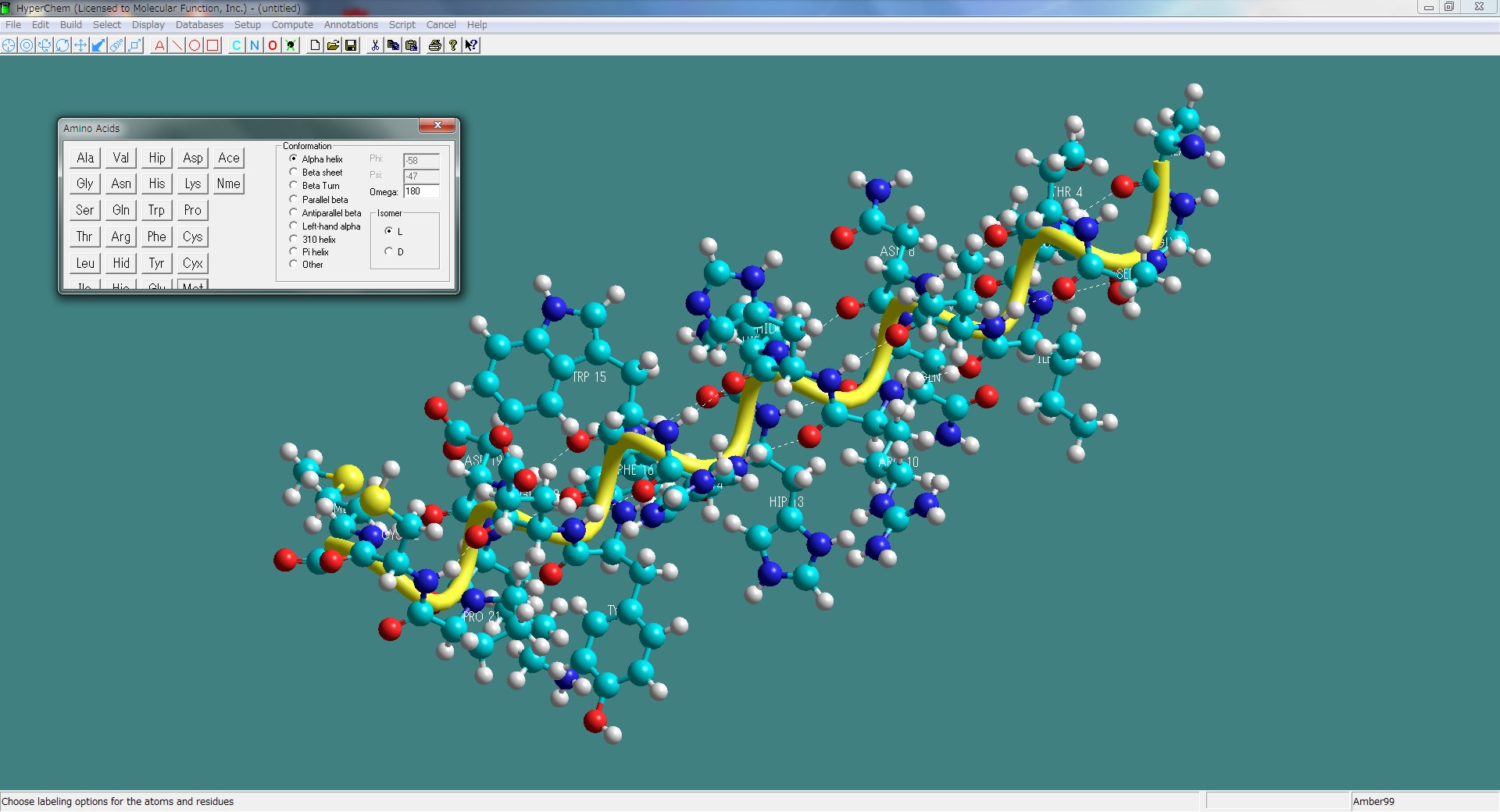Select Alpha helix conformation
The width and height of the screenshot is (1500, 812).
coord(316,159)
